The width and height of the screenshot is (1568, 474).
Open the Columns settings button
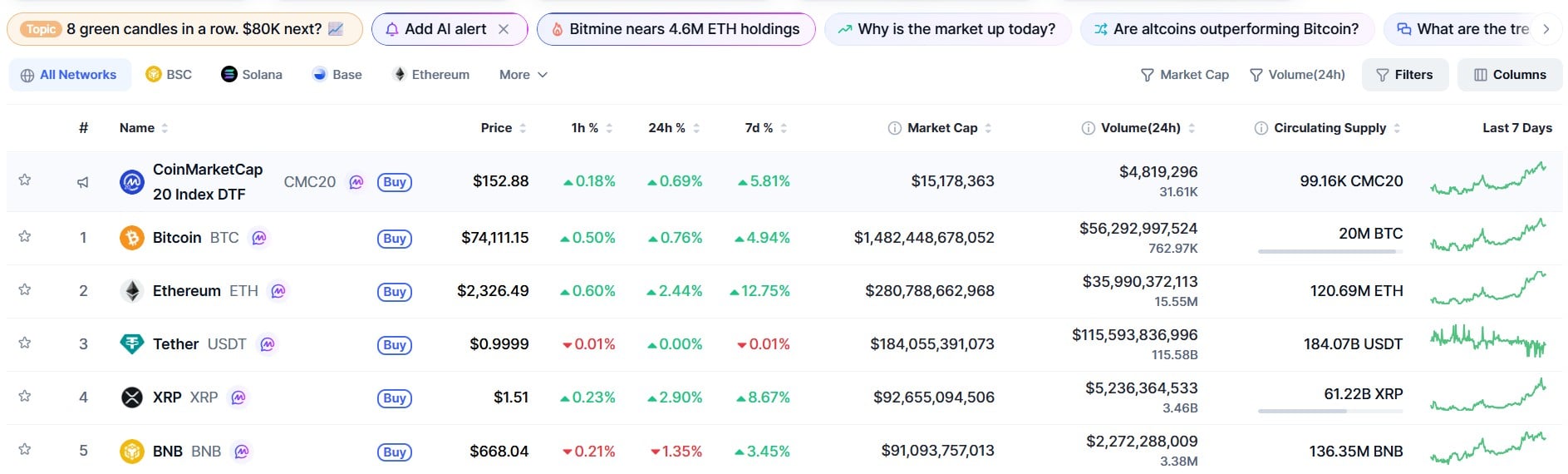[1509, 75]
